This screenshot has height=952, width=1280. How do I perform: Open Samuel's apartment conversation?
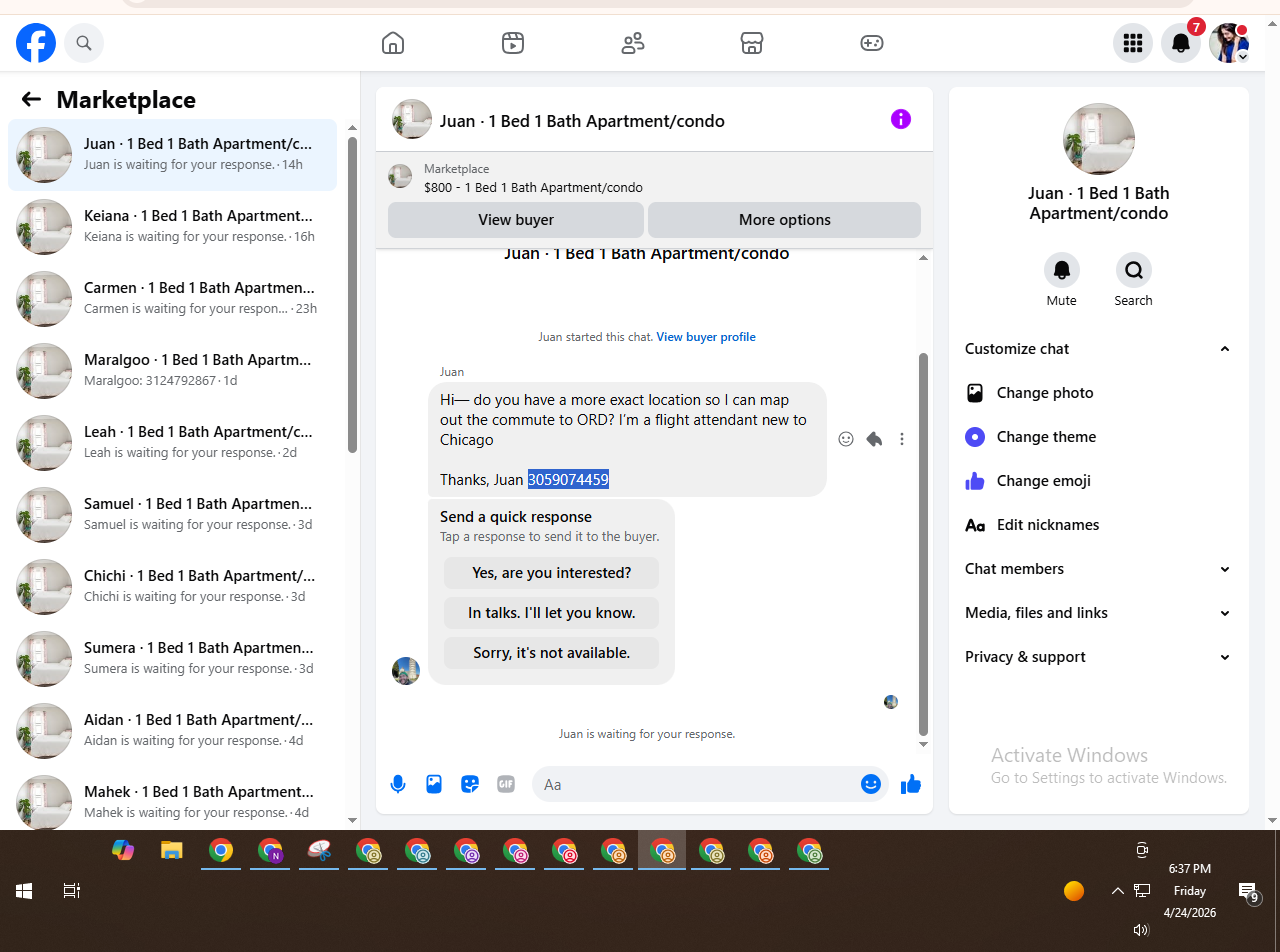(x=172, y=515)
